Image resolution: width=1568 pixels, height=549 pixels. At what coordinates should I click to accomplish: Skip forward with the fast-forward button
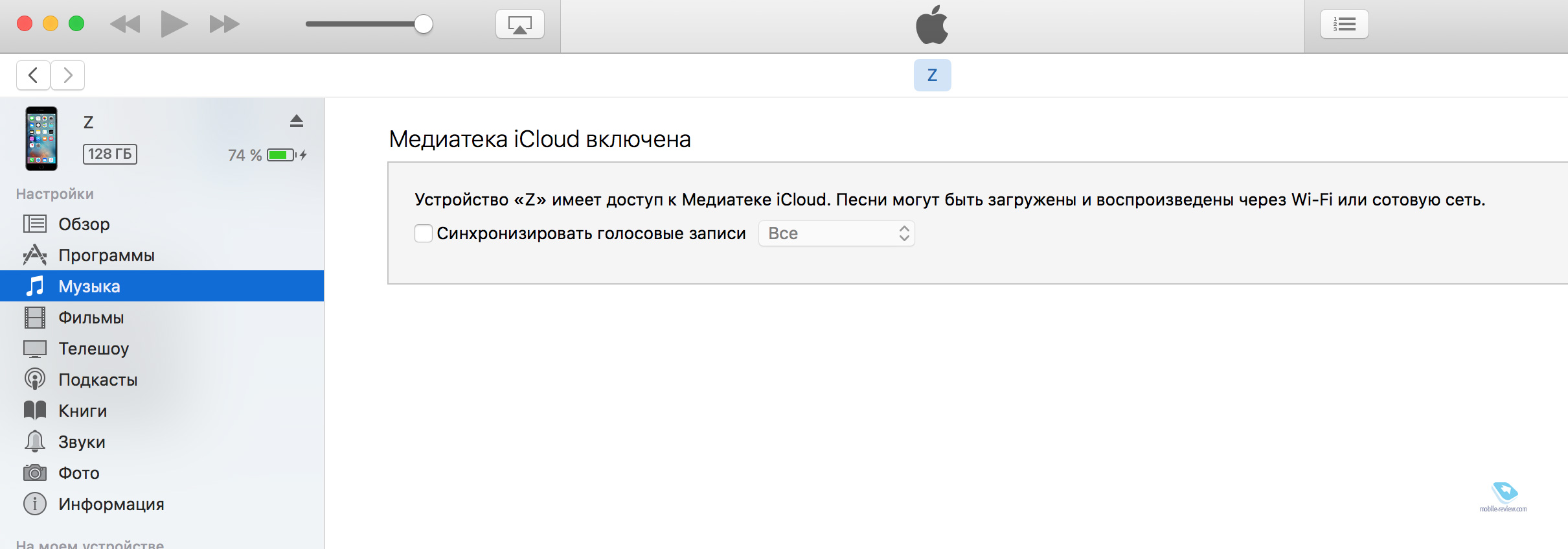(224, 25)
